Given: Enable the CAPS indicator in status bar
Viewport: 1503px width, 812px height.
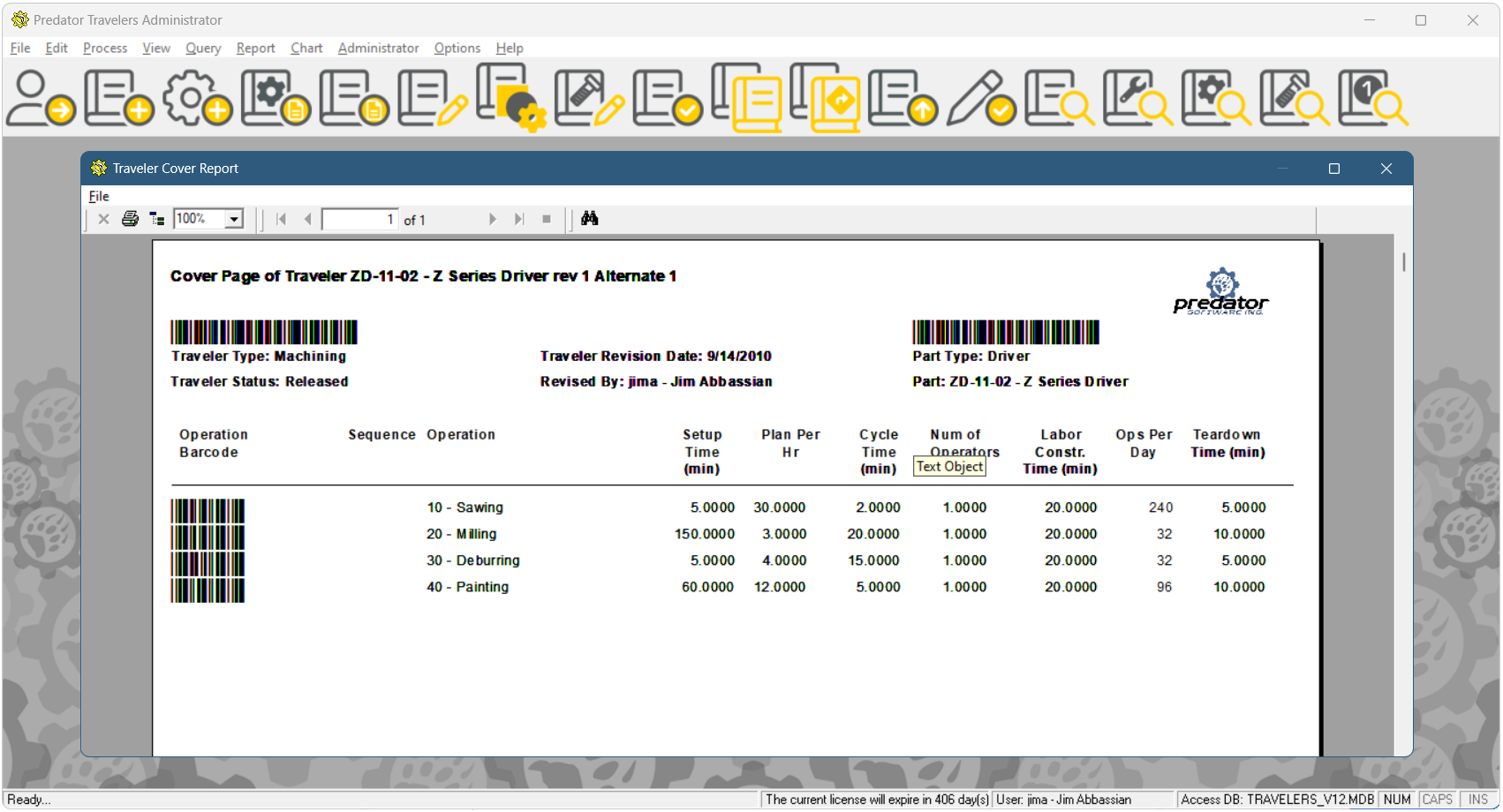Looking at the screenshot, I should [1438, 799].
